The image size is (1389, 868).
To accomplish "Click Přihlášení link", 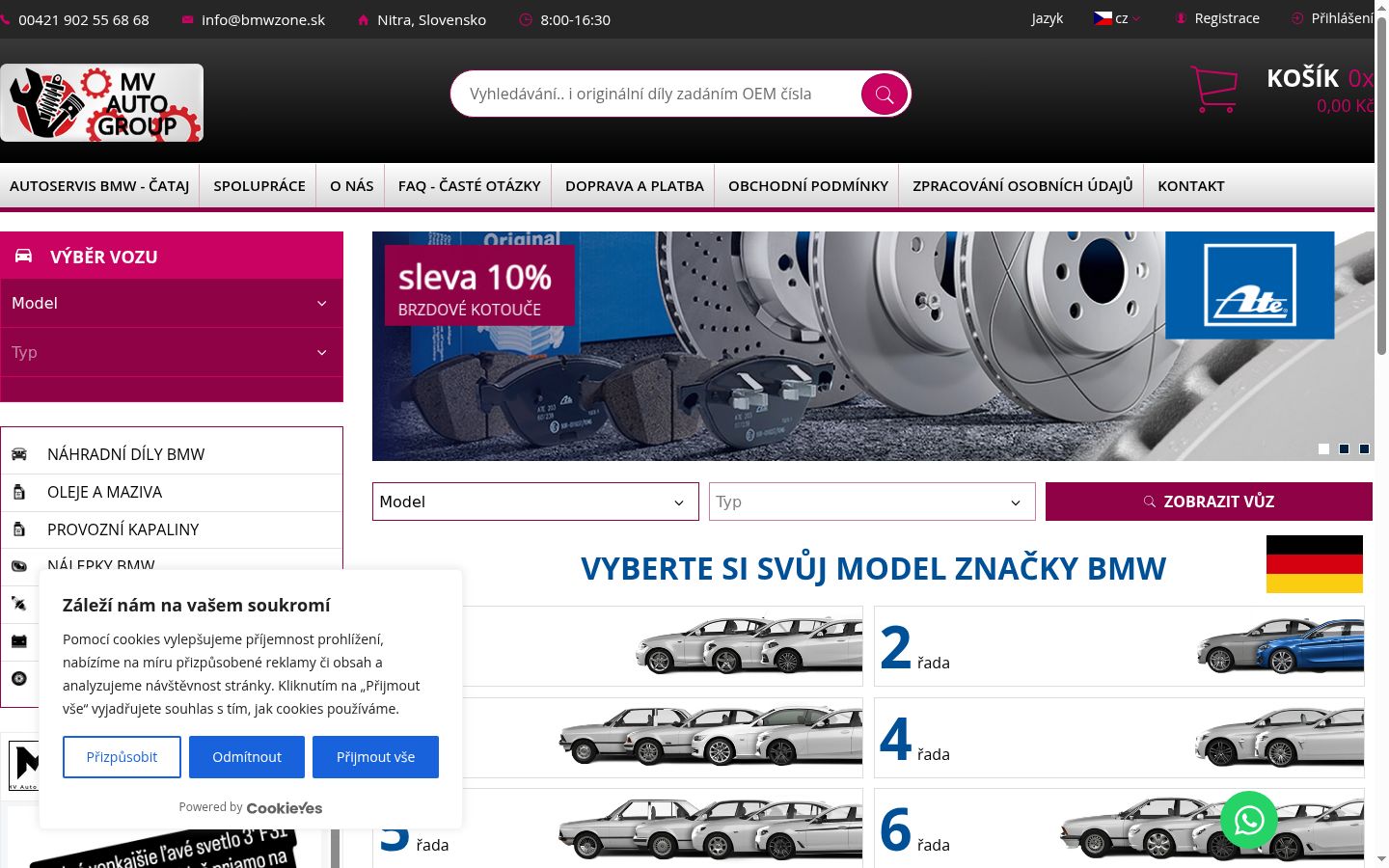I will [1343, 18].
